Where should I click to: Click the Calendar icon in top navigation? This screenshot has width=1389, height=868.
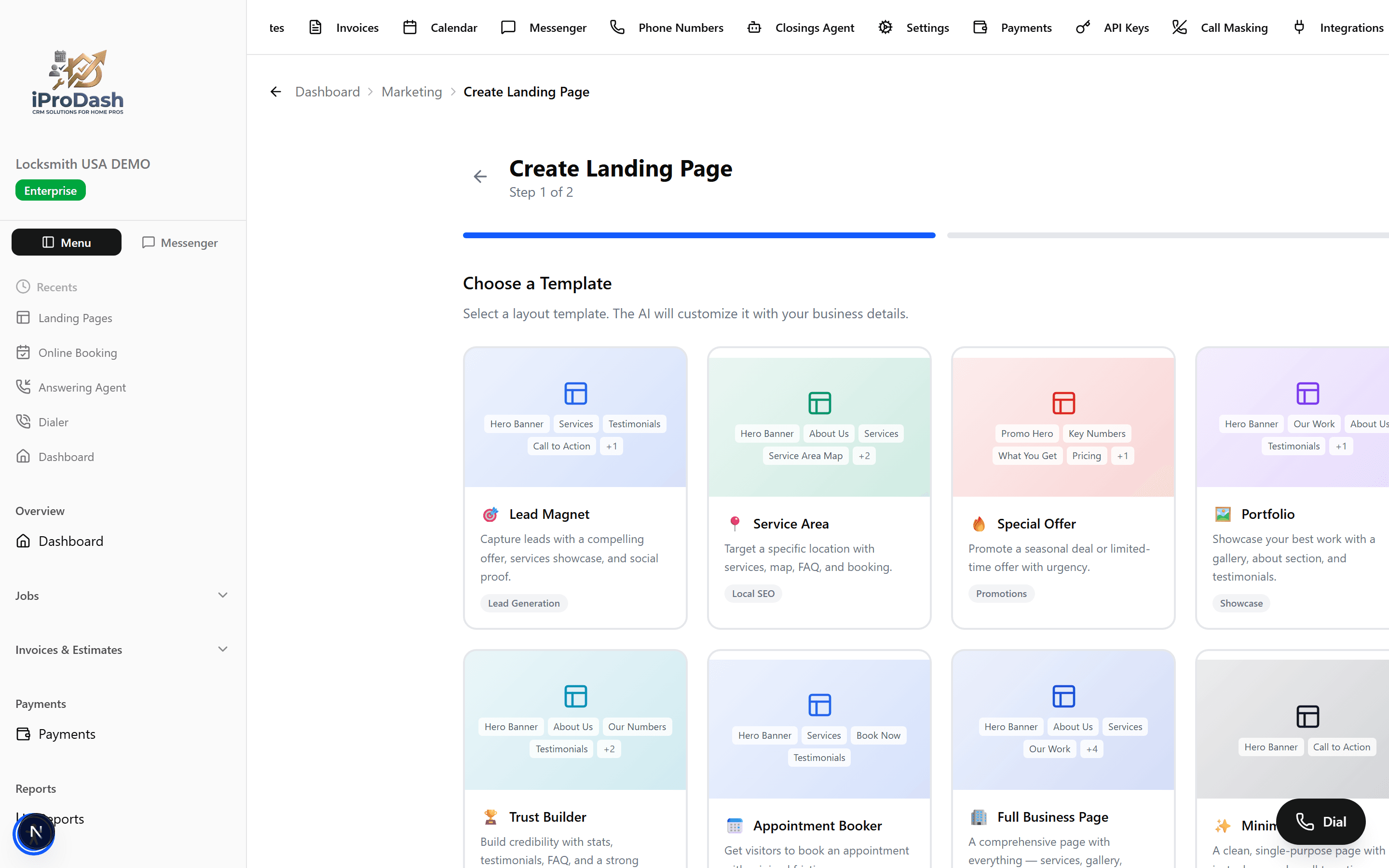[x=410, y=27]
